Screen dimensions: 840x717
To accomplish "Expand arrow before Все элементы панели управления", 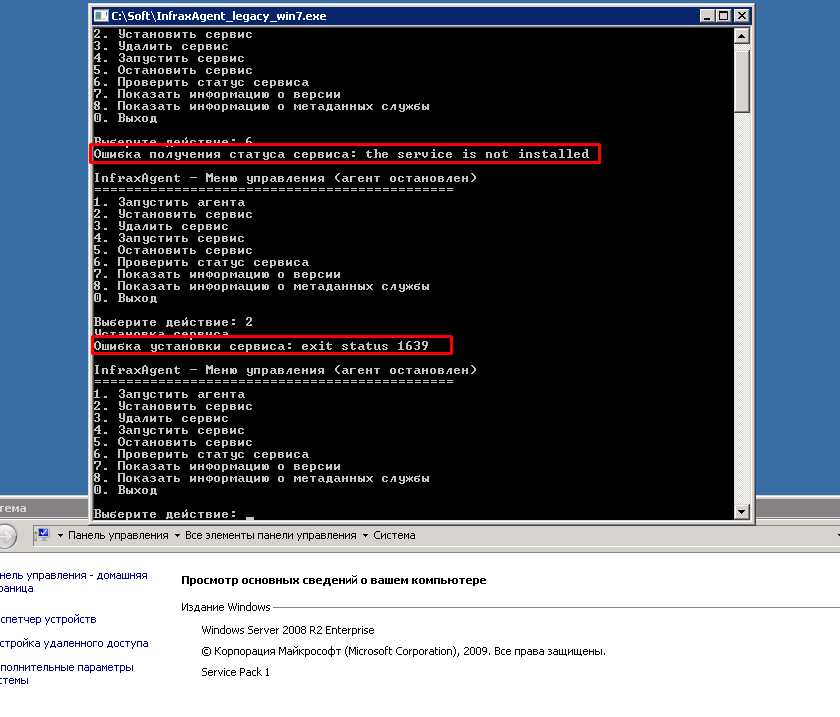I will (177, 536).
